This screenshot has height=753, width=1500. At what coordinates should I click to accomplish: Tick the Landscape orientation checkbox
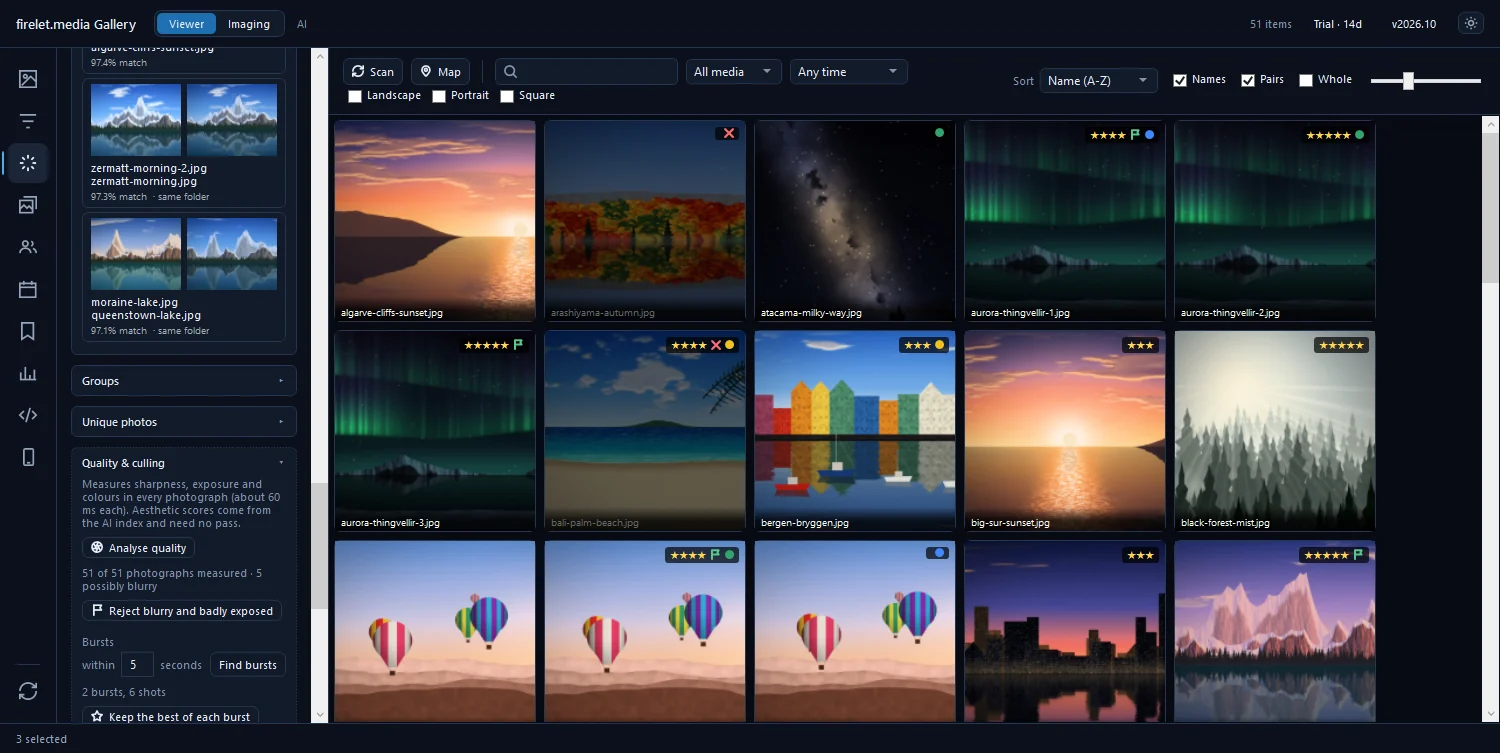pos(355,96)
